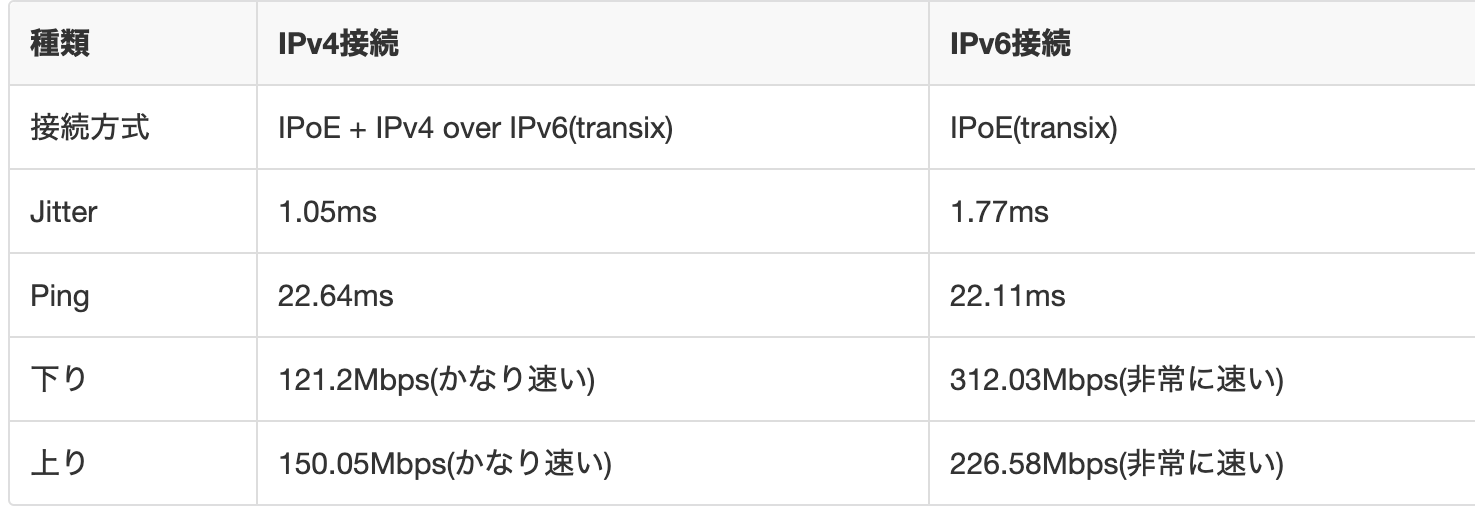Screen dimensions: 1475x506
Task: Click the 接続方式 row label
Action: click(91, 128)
